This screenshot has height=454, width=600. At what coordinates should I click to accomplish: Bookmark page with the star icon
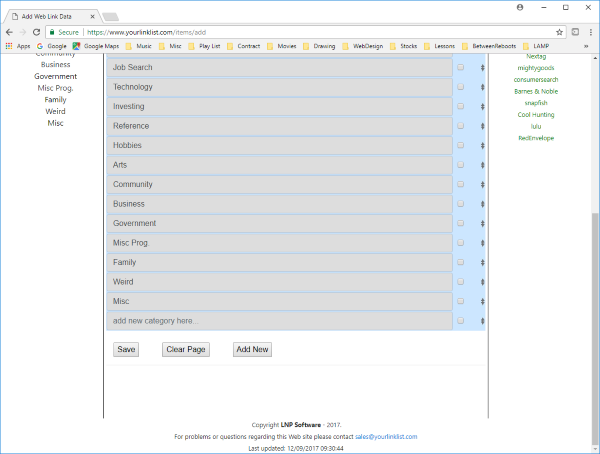559,32
